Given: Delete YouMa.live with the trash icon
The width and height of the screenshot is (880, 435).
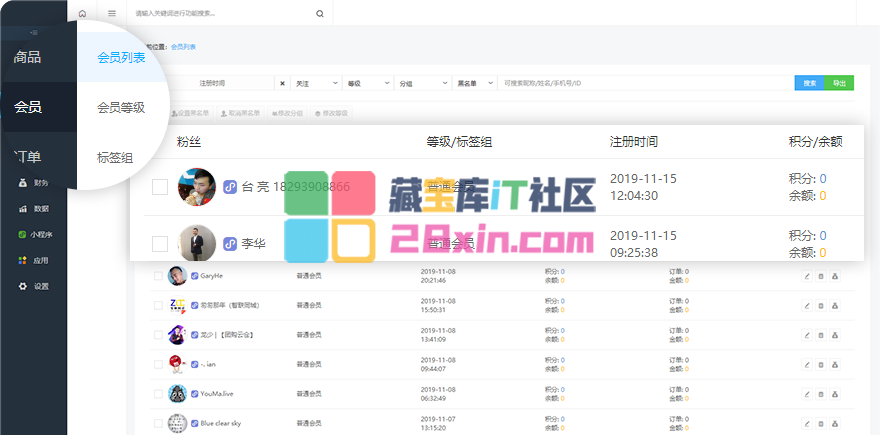Looking at the screenshot, I should click(821, 394).
